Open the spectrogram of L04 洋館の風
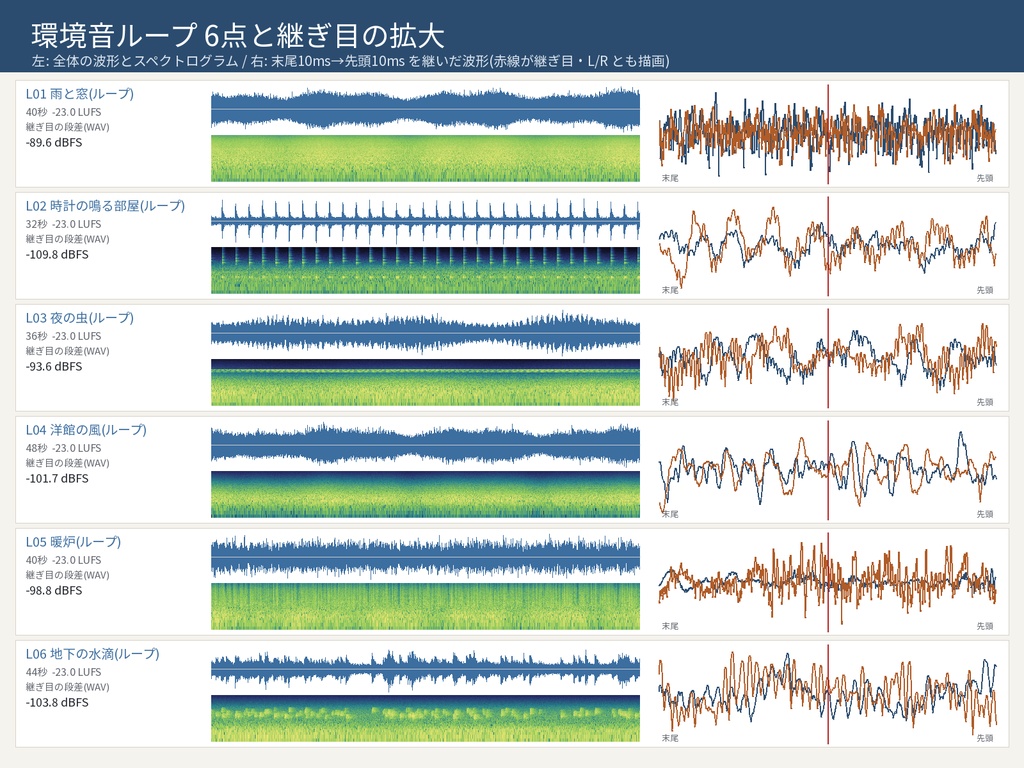 coord(425,494)
